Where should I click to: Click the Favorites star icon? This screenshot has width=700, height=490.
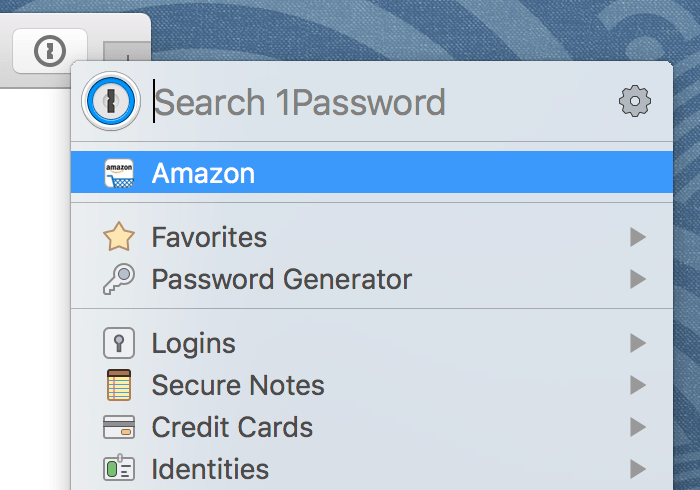(x=119, y=237)
